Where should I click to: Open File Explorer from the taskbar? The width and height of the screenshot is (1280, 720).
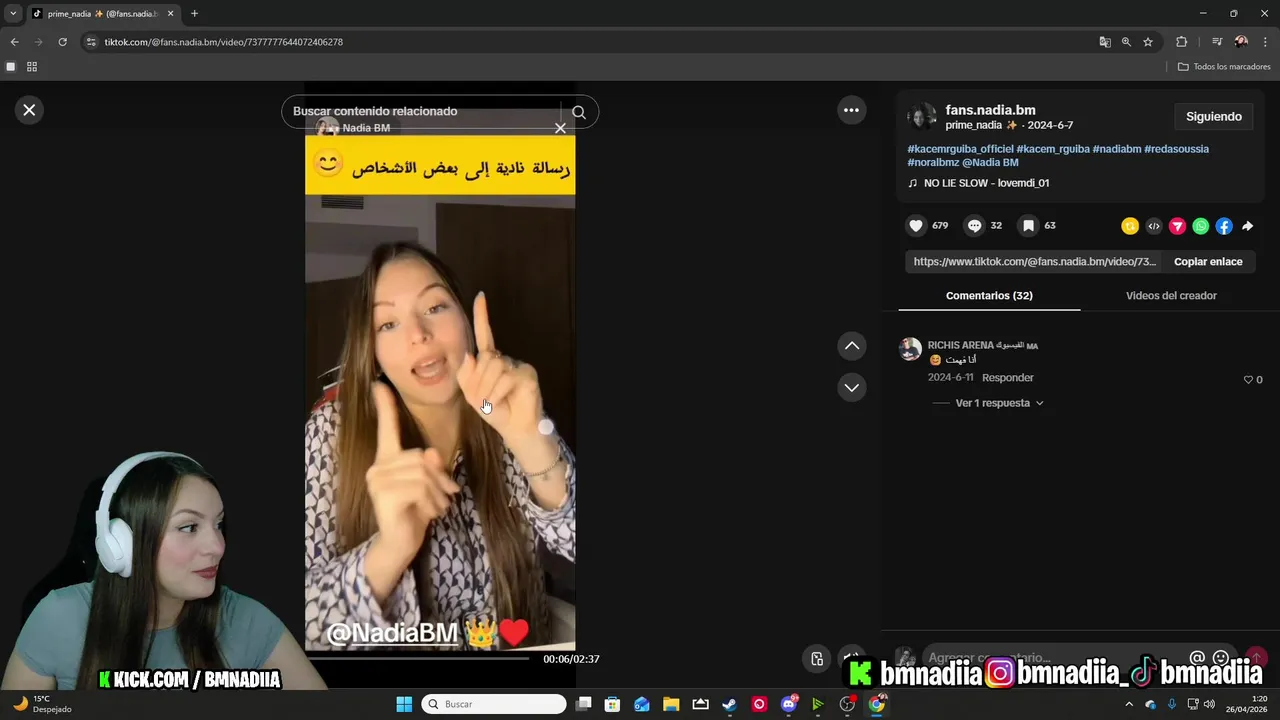click(671, 704)
